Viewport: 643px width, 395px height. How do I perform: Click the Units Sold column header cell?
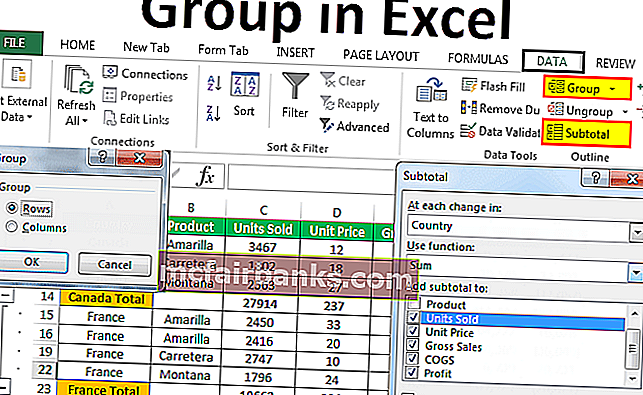(x=263, y=228)
